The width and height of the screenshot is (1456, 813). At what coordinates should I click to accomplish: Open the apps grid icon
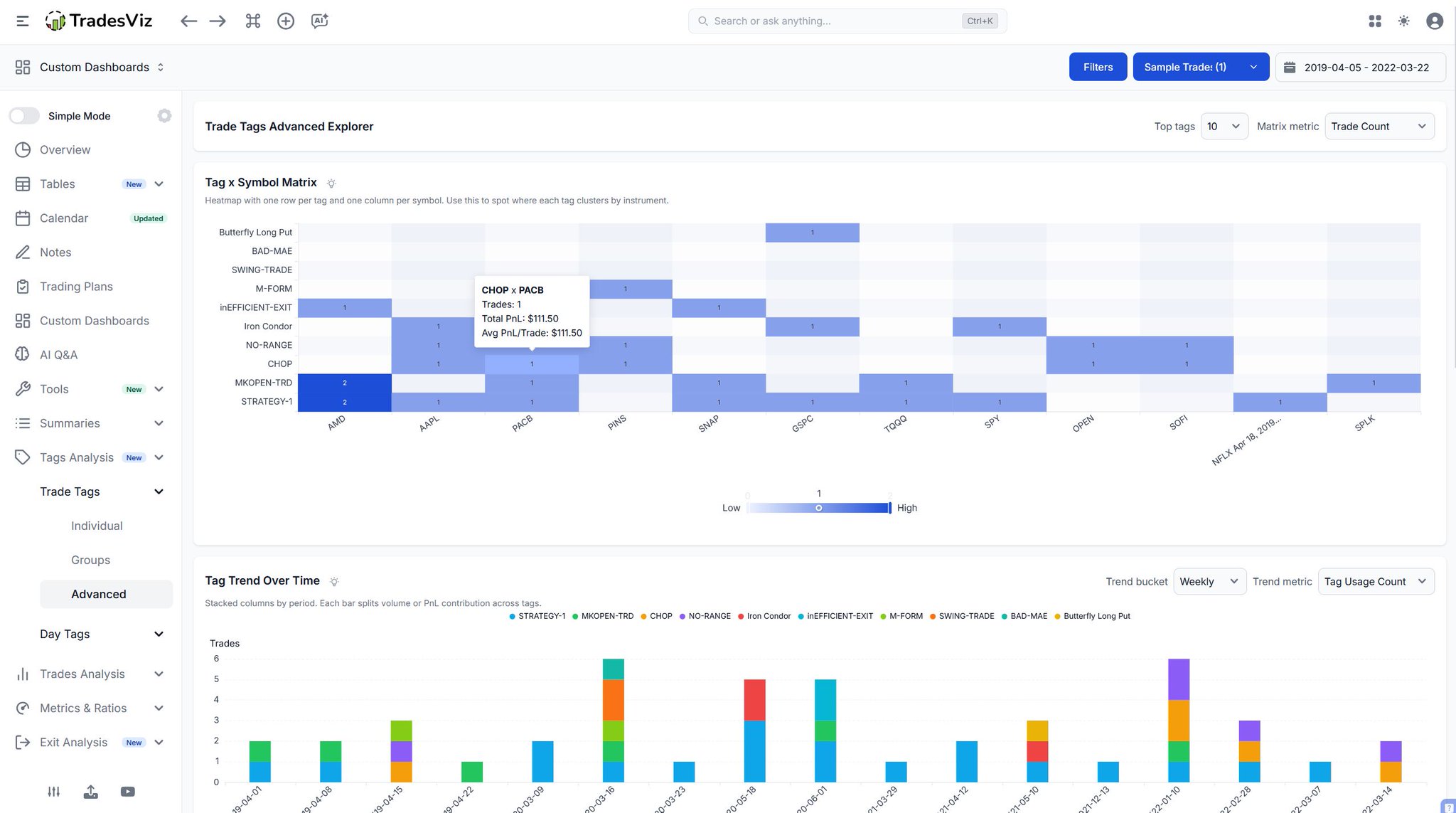coord(1375,21)
